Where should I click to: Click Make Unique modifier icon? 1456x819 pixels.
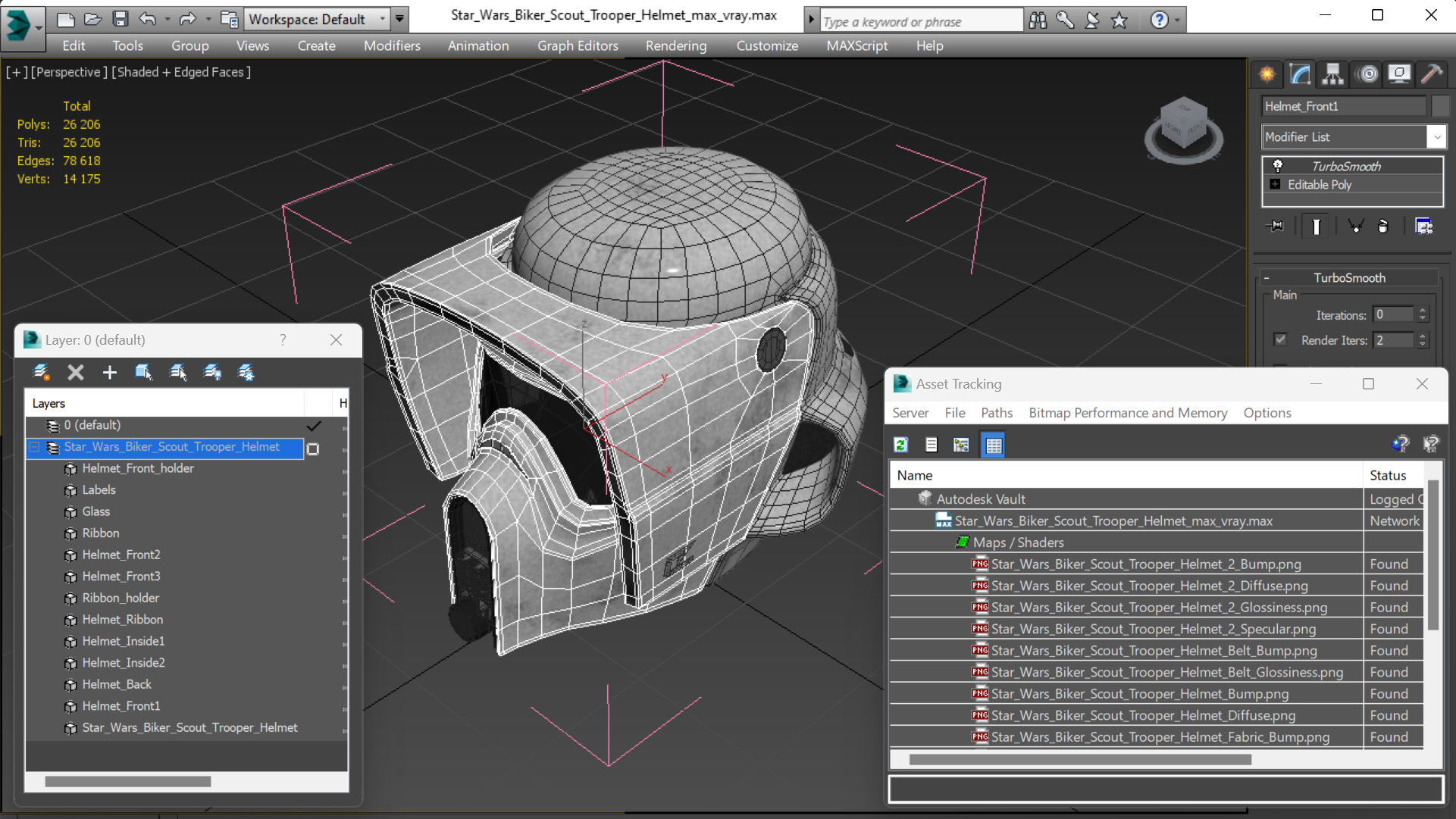(1356, 227)
